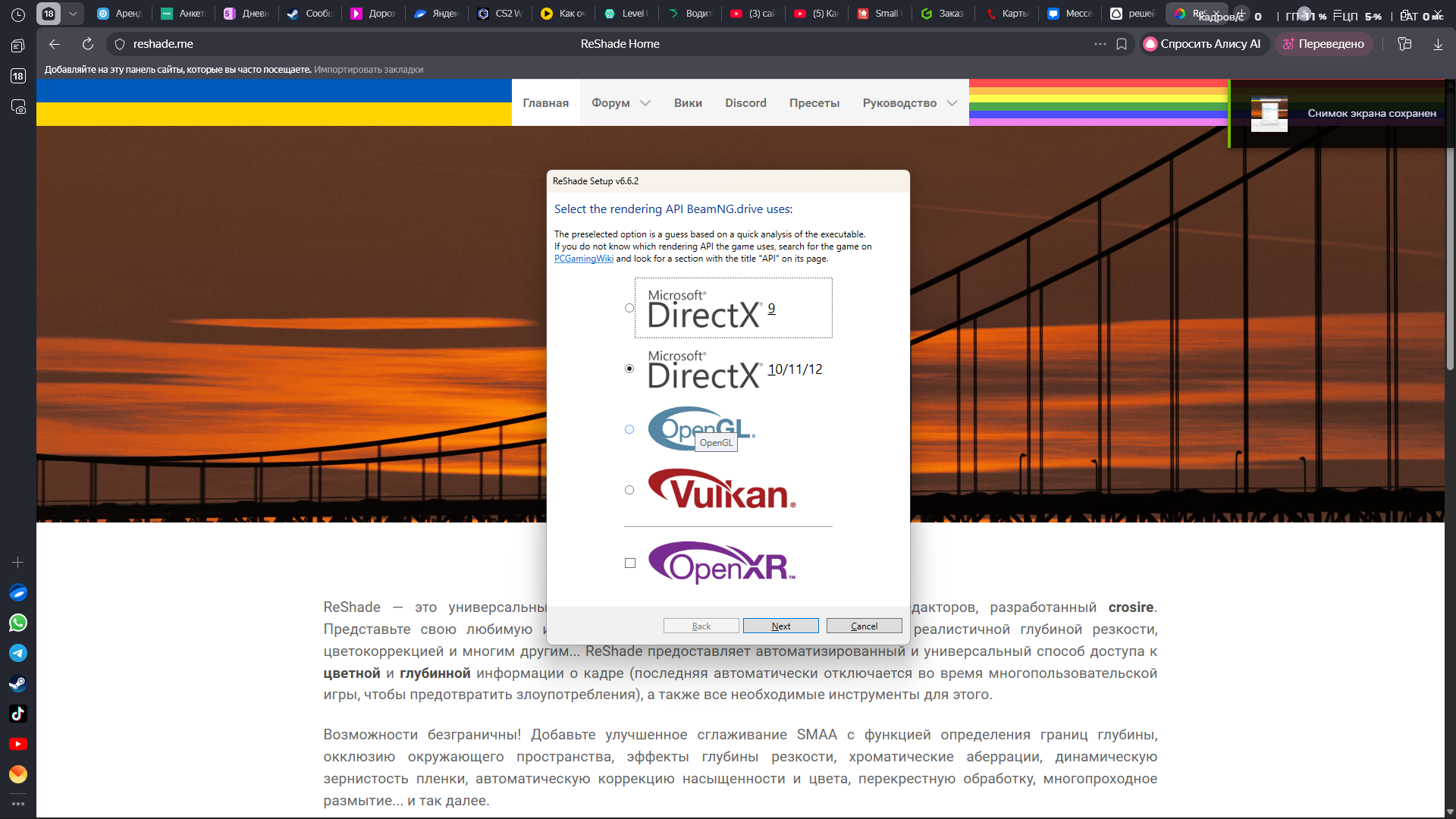
Task: Expand the Форум menu chevron
Action: pos(645,103)
